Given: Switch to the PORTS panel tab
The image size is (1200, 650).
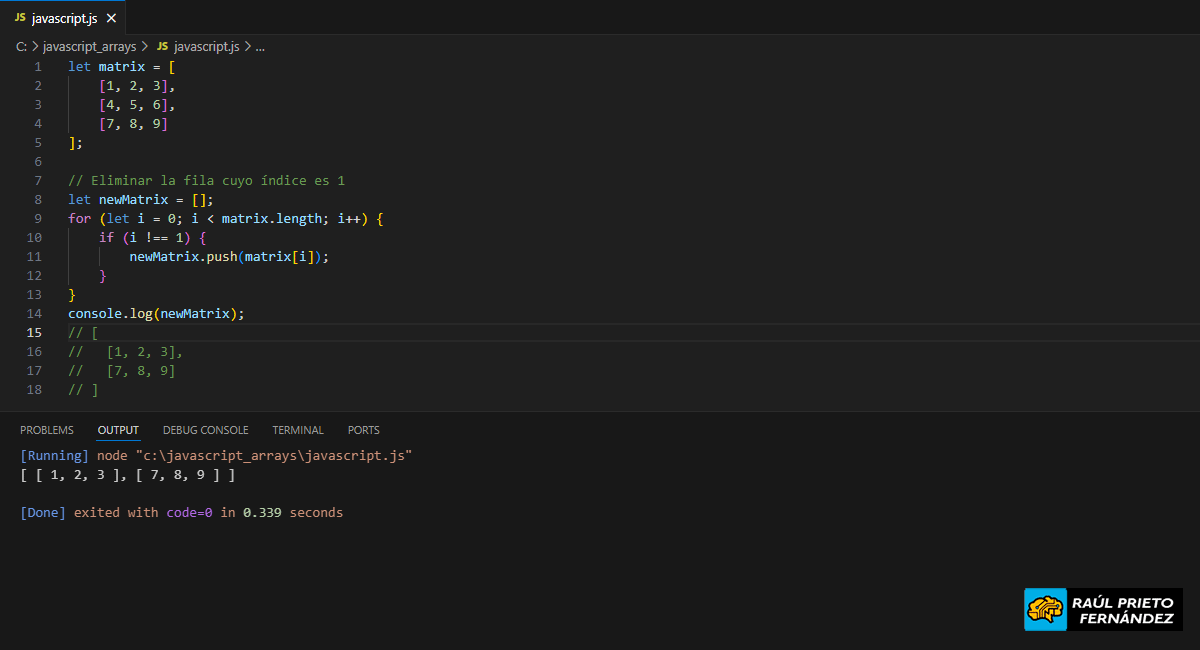Looking at the screenshot, I should (363, 430).
